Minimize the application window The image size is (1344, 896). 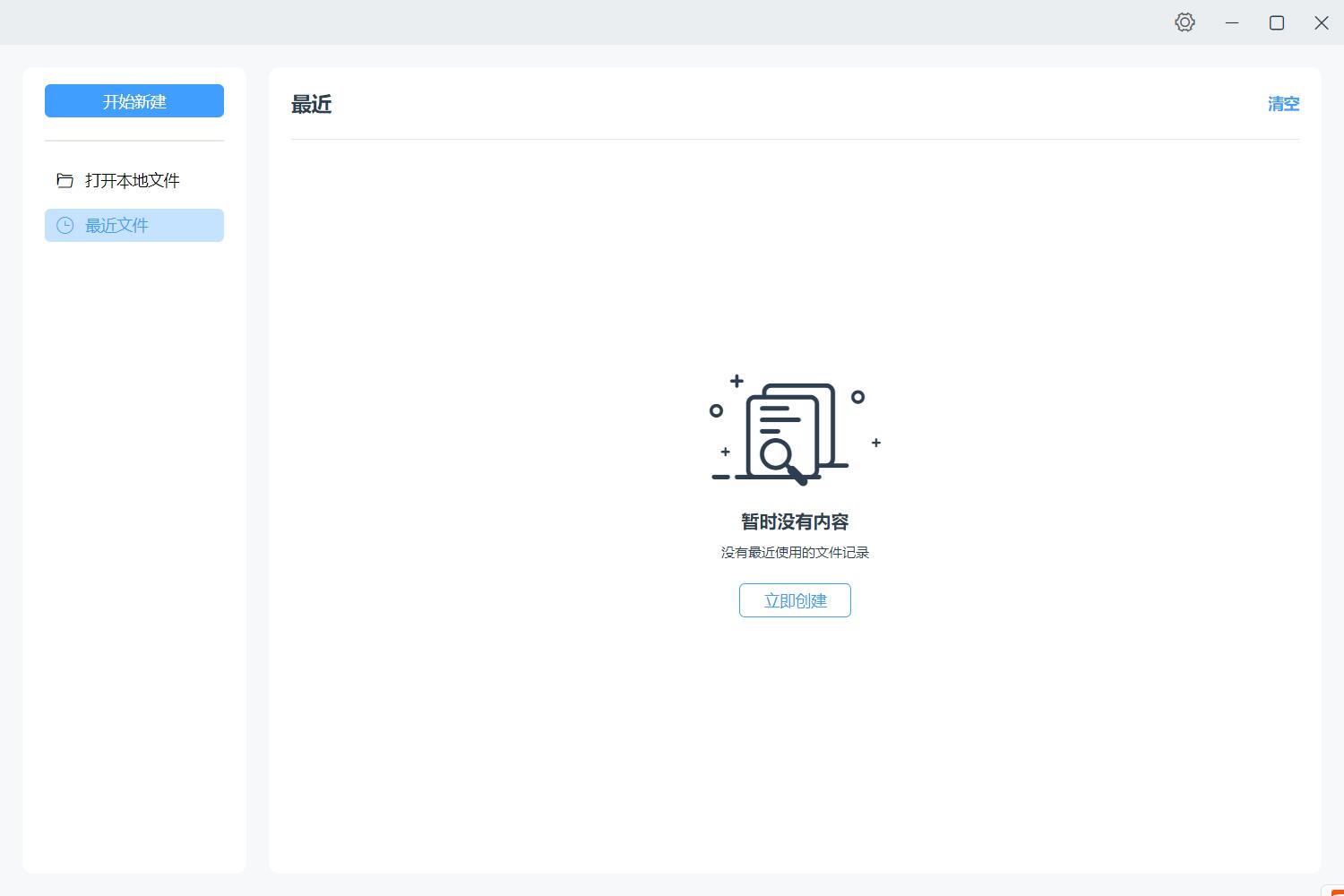[1232, 22]
